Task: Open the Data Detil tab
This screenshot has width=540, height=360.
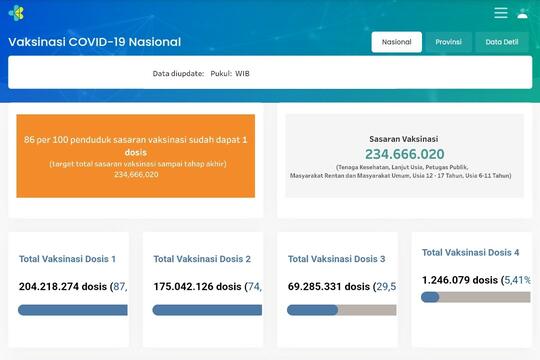Action: coord(501,42)
